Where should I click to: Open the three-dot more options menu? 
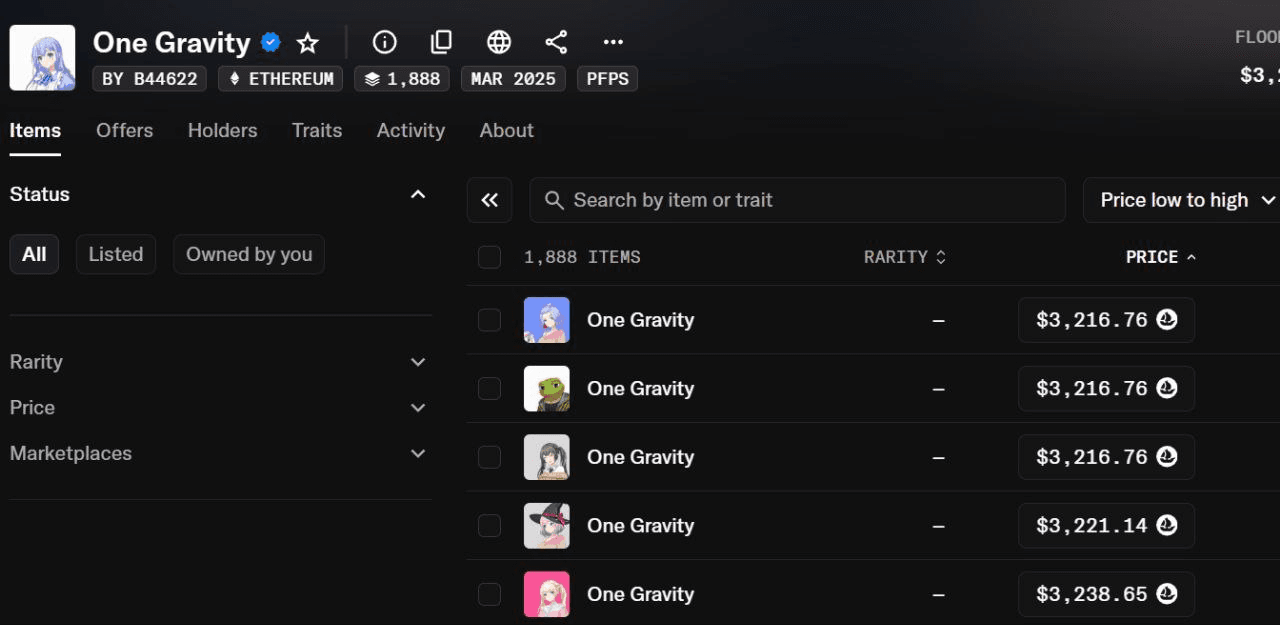click(x=614, y=42)
